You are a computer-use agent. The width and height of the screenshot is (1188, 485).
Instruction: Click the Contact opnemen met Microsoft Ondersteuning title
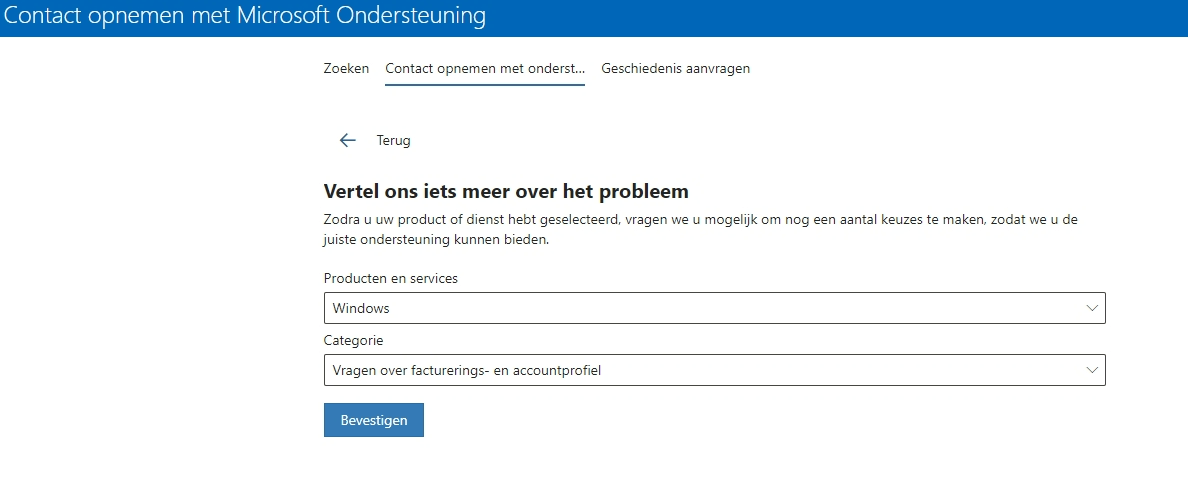[x=244, y=15]
